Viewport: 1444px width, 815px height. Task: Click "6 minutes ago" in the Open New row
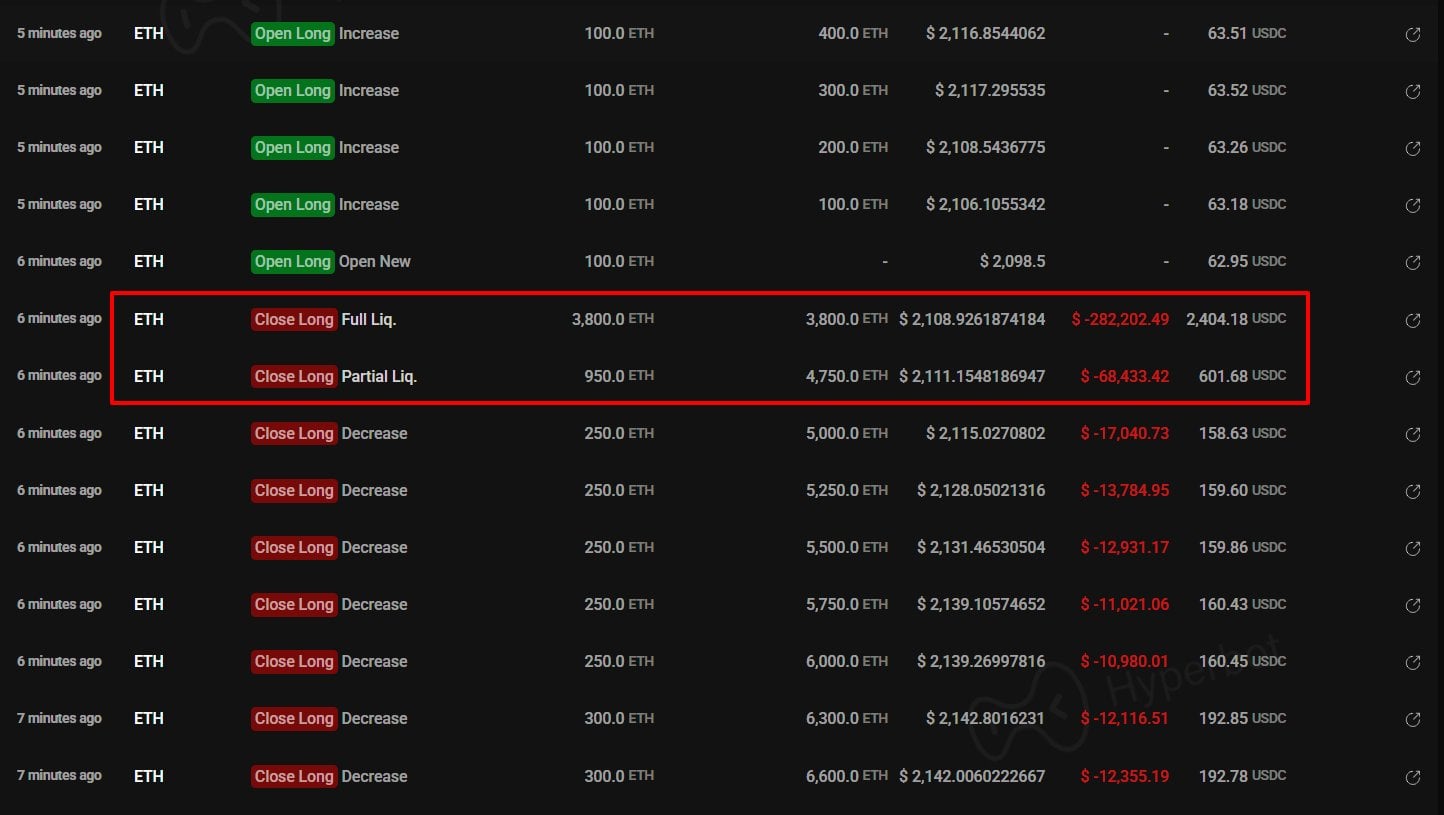pos(59,261)
